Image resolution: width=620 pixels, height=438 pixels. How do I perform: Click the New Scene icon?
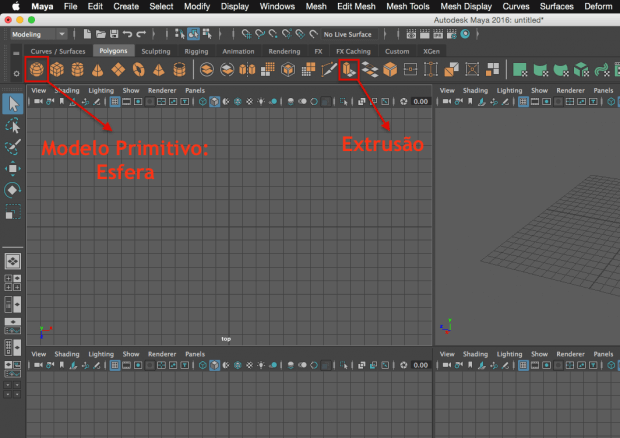(87, 34)
